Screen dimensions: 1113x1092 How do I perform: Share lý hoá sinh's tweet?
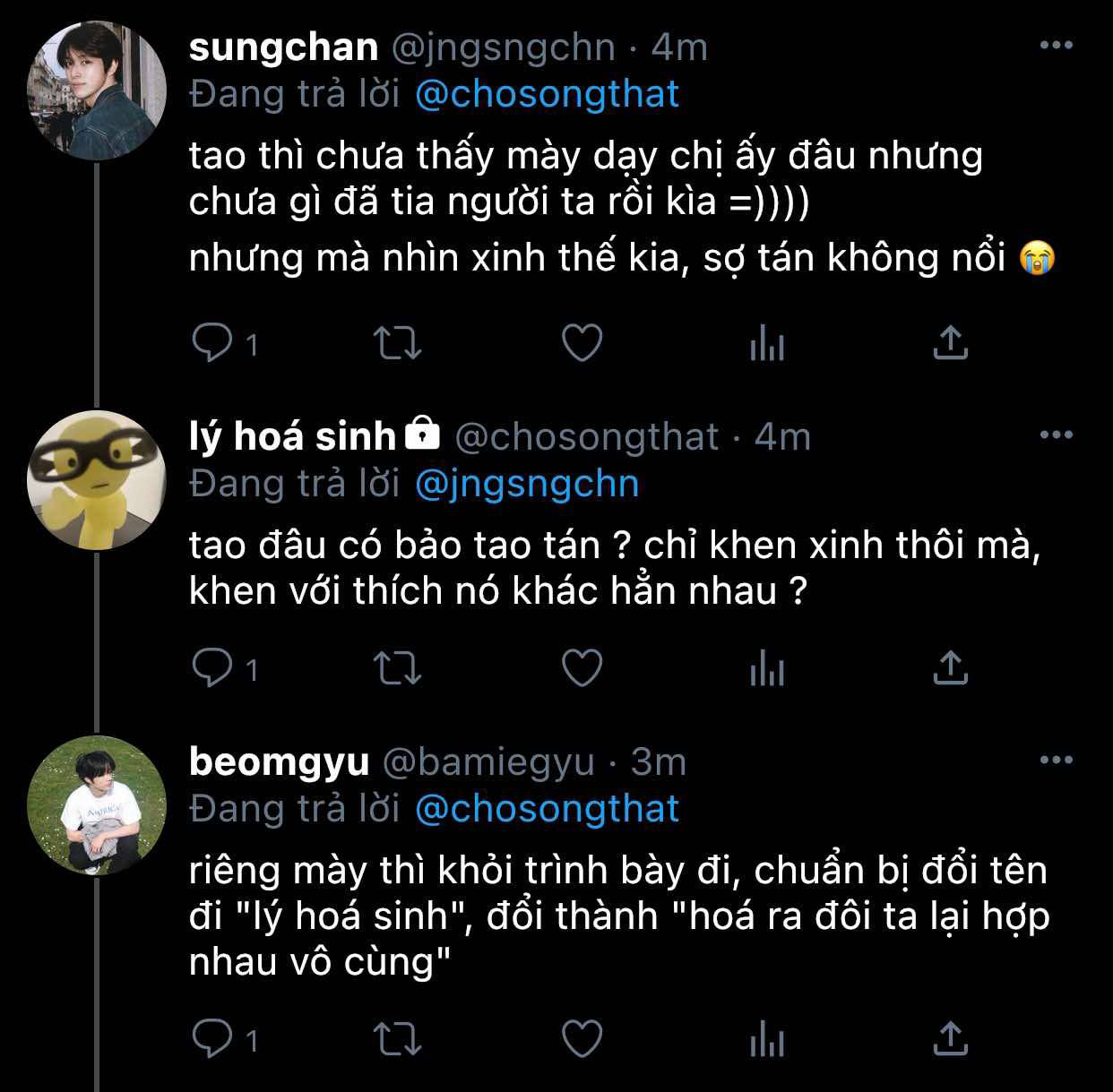click(x=951, y=667)
